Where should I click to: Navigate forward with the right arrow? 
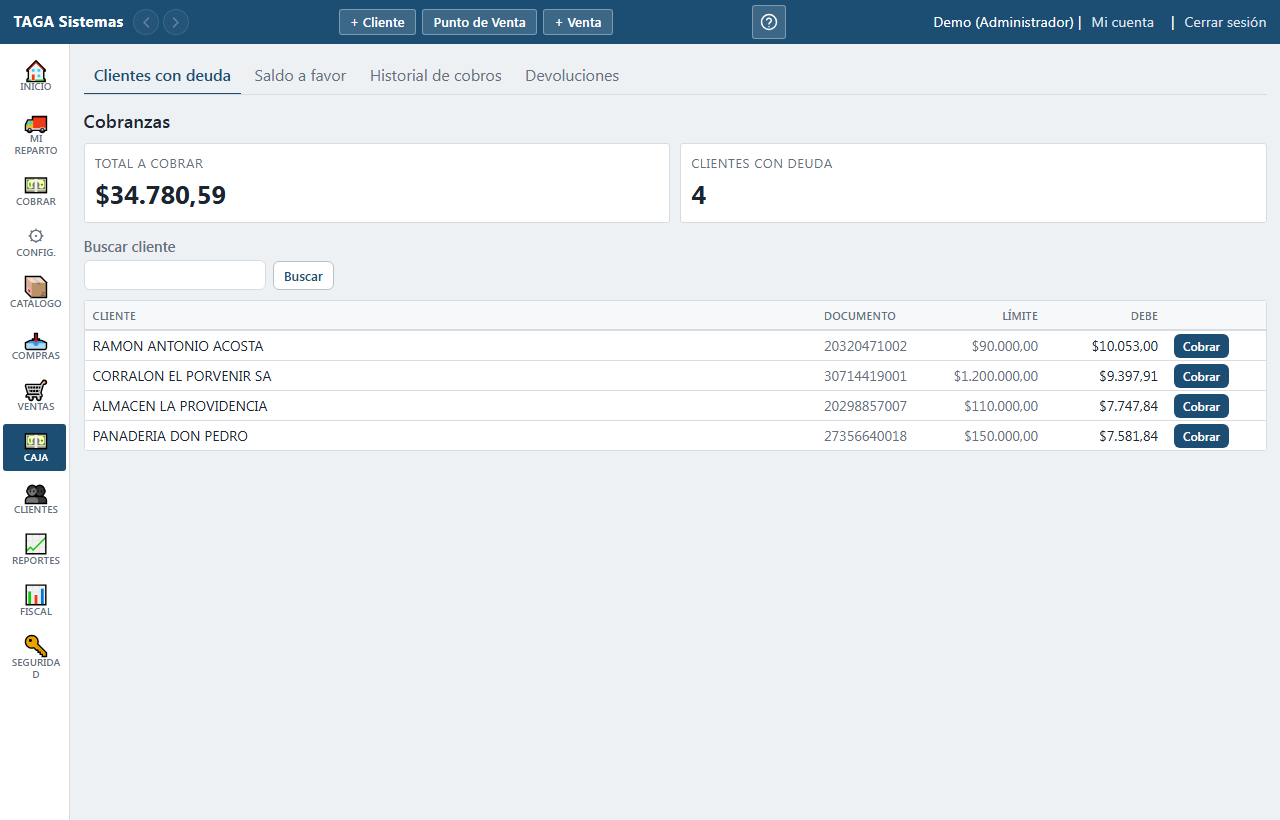(x=176, y=22)
